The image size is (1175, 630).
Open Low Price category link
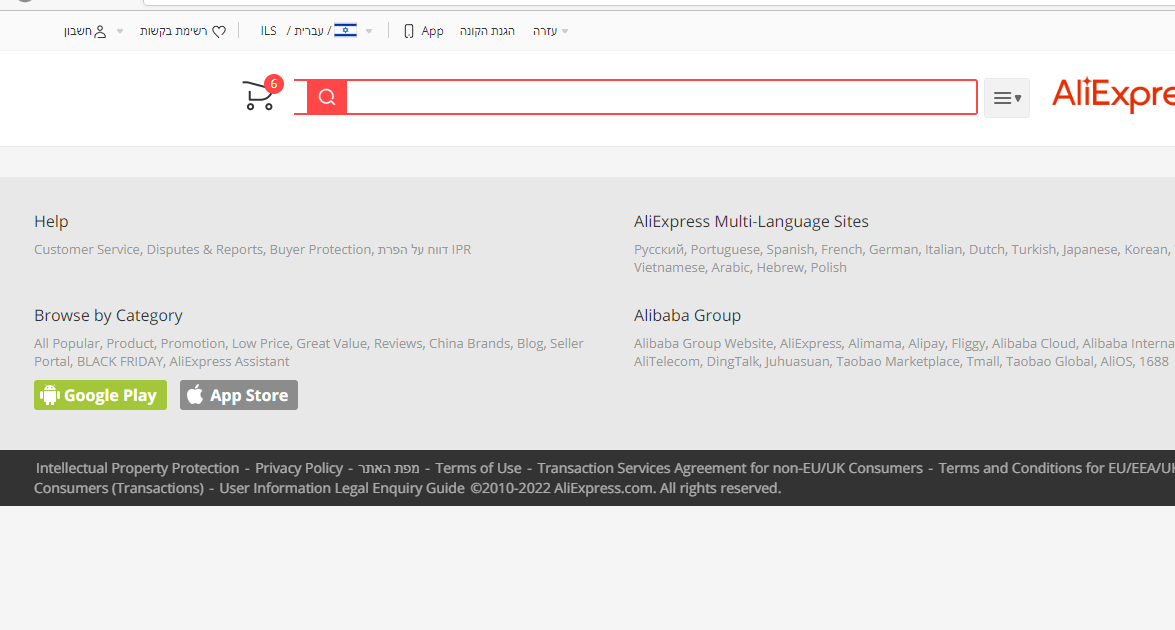click(x=261, y=343)
